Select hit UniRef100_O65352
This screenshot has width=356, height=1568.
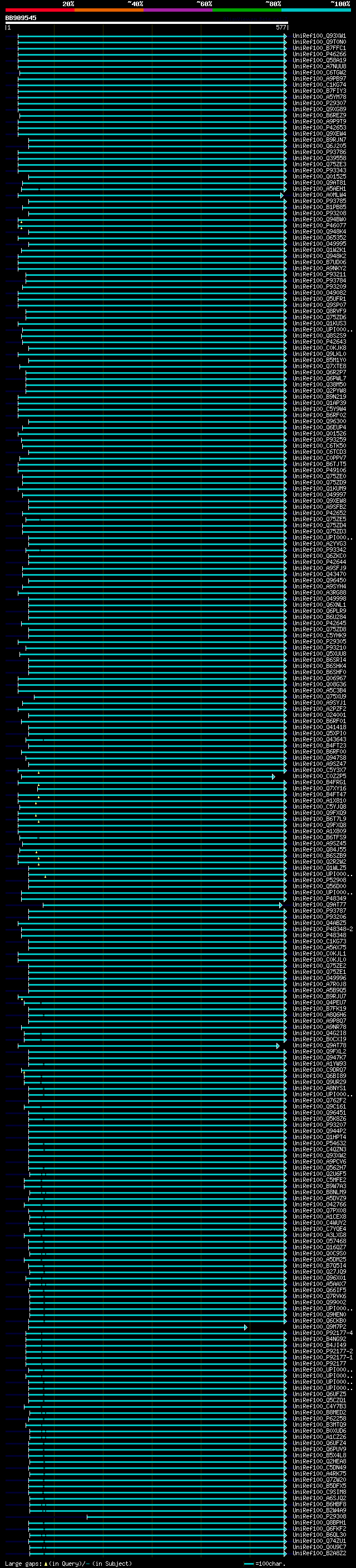319,238
